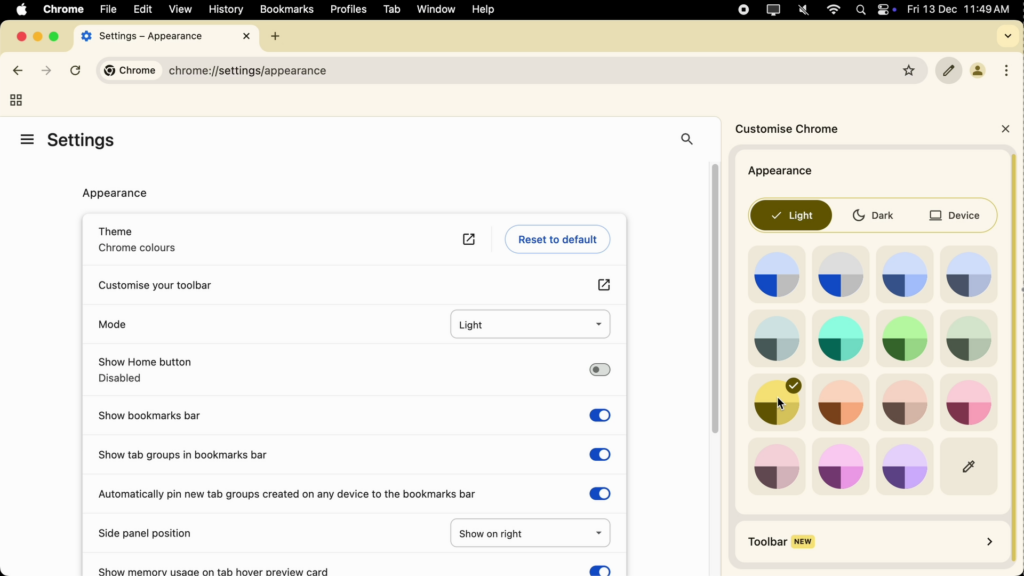Image resolution: width=1024 pixels, height=576 pixels.
Task: Reload the page with the refresh icon
Action: (75, 71)
